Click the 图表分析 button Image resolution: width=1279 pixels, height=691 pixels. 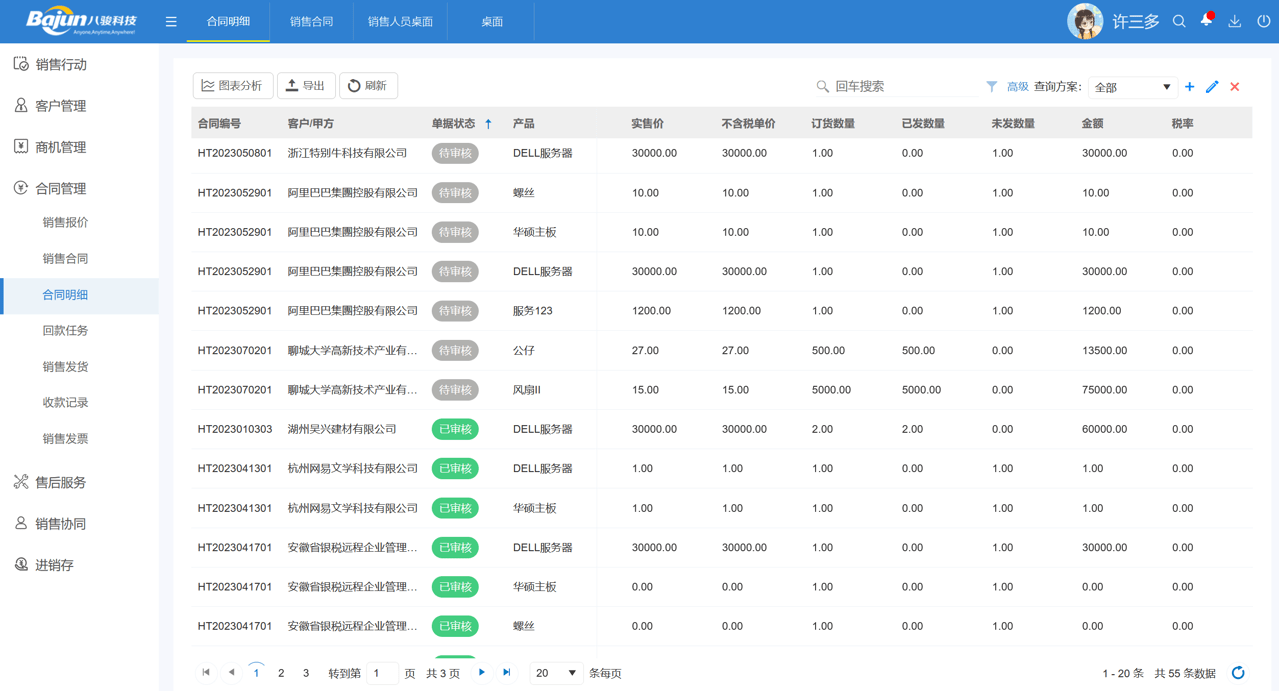click(233, 86)
